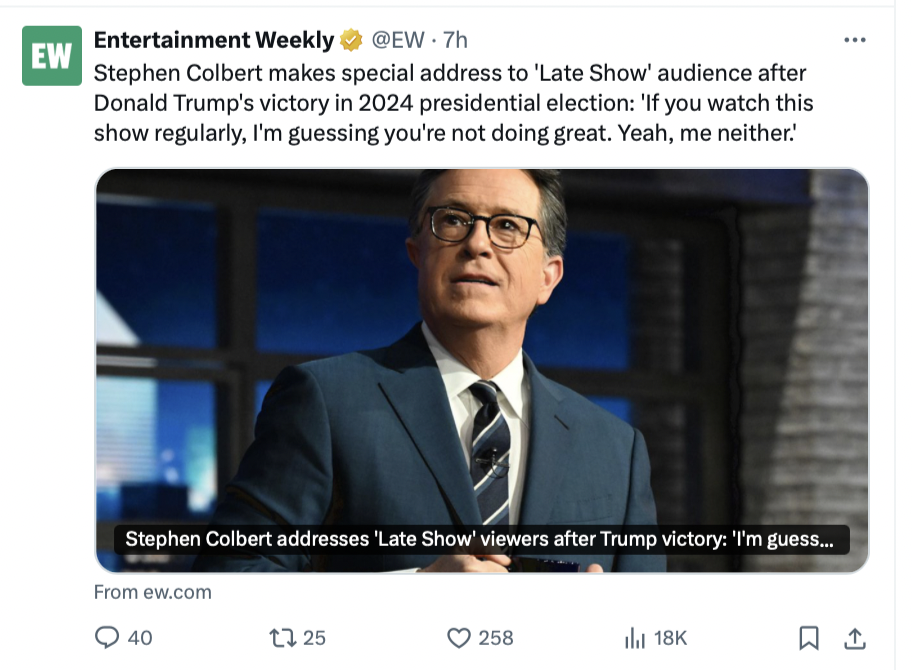Click the article headline caption overlay

(x=479, y=540)
